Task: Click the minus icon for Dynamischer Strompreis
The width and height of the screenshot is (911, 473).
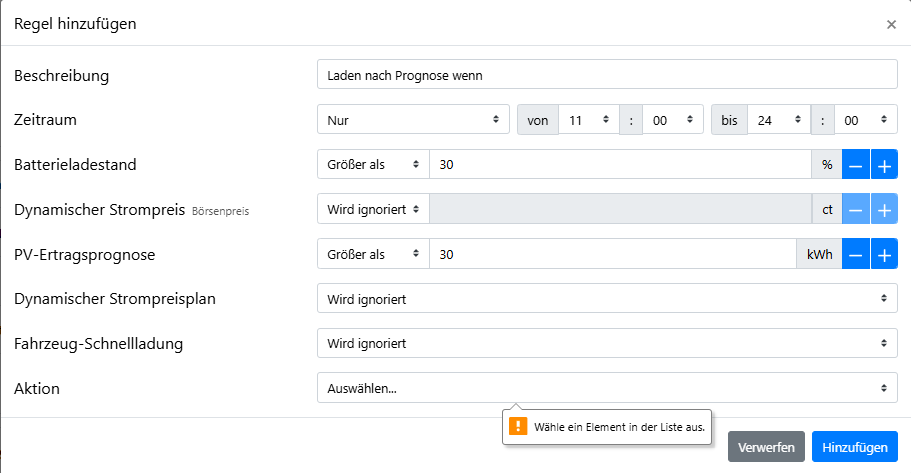Action: click(855, 209)
